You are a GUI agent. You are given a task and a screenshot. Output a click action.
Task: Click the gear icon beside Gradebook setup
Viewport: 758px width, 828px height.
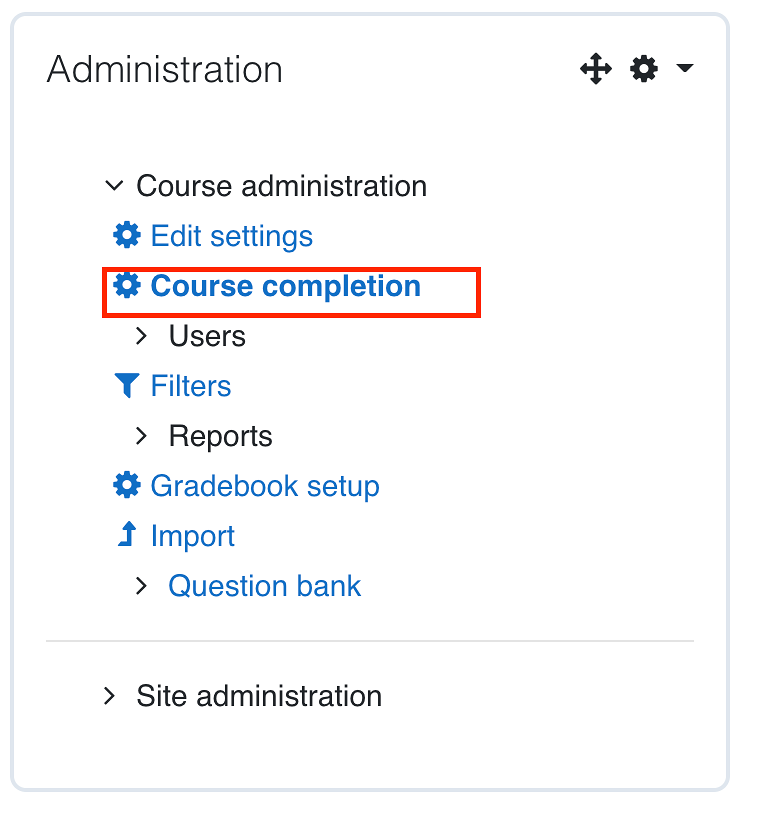point(127,485)
